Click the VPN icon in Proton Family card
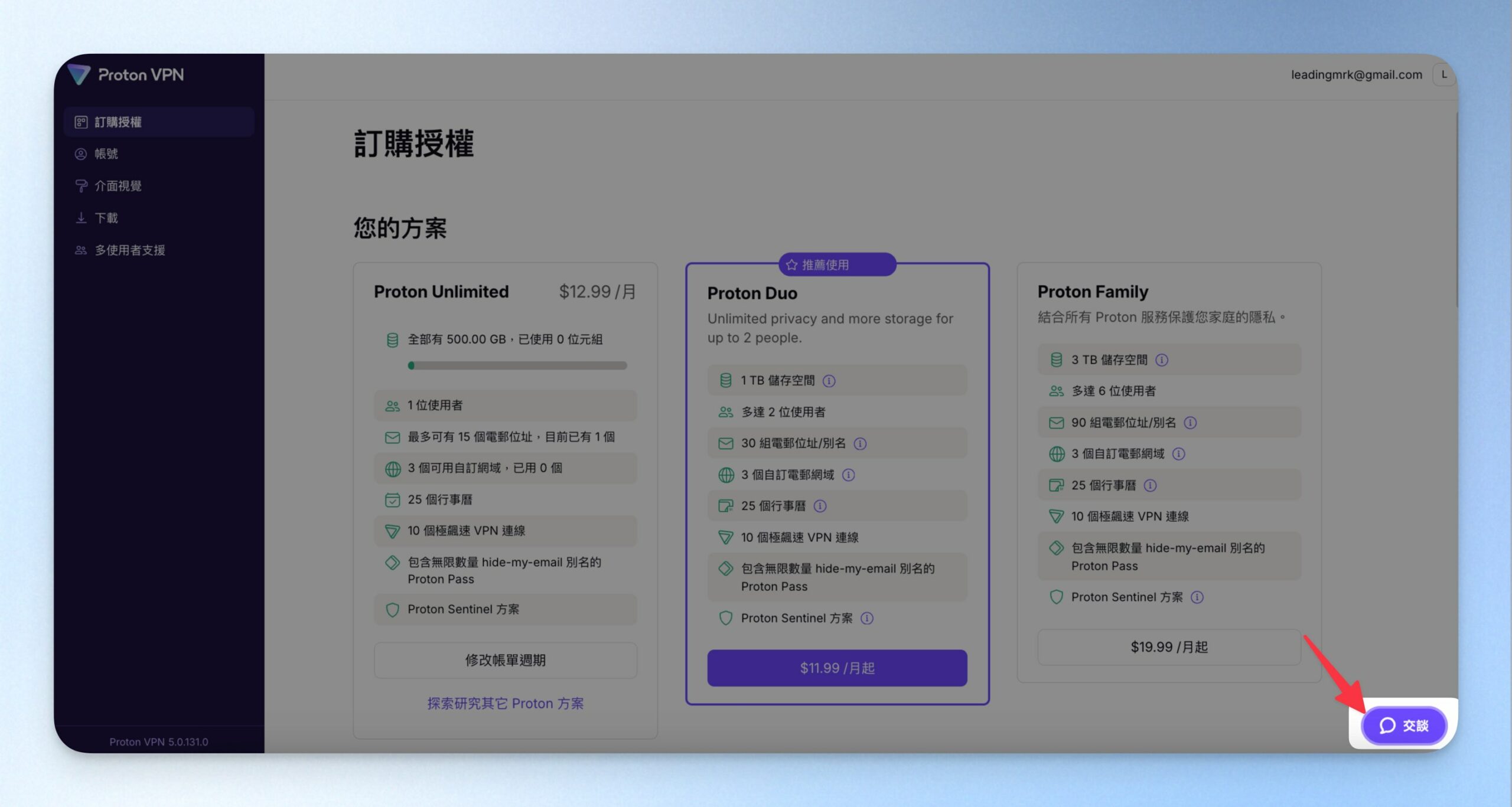Screen dimensions: 1512x807 tap(1056, 517)
